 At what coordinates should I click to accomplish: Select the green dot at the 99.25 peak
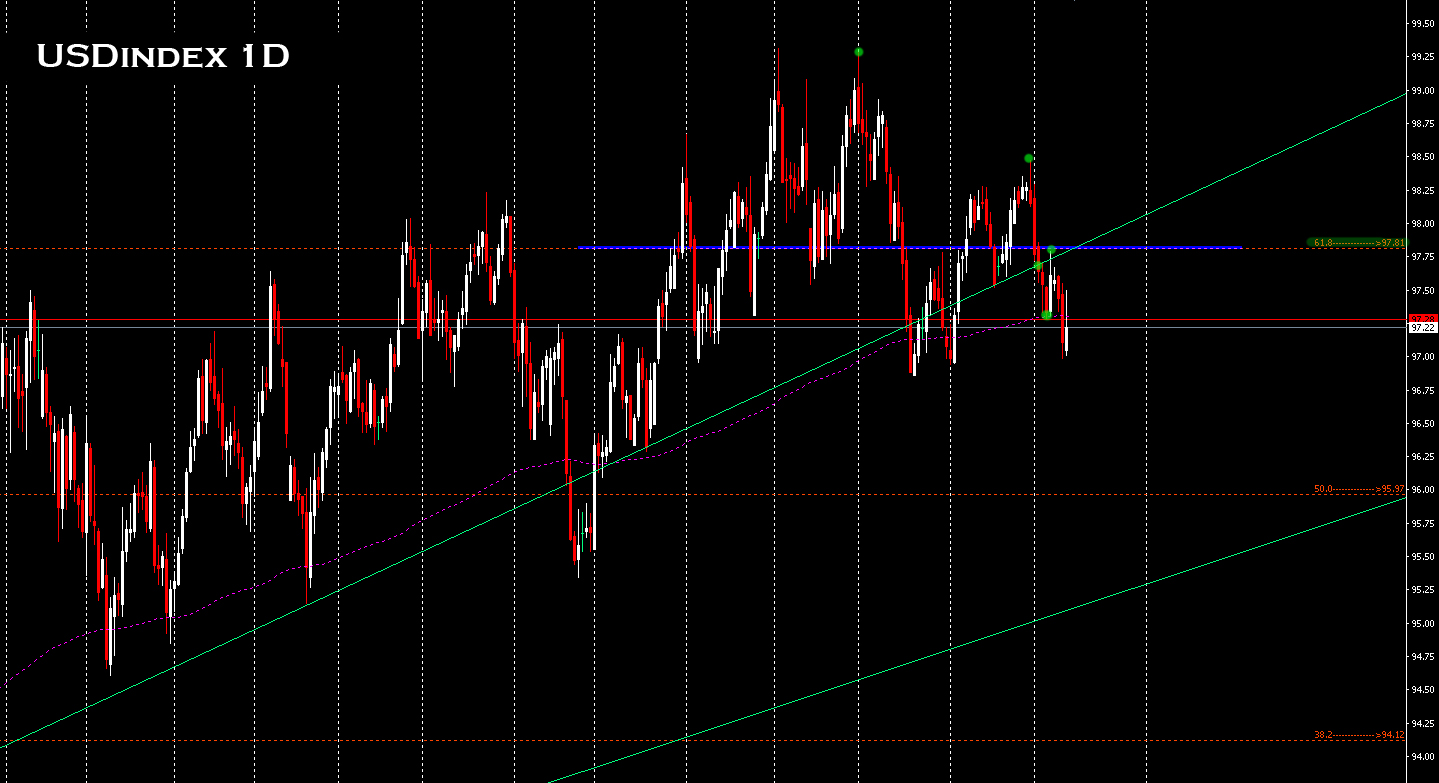pyautogui.click(x=859, y=52)
